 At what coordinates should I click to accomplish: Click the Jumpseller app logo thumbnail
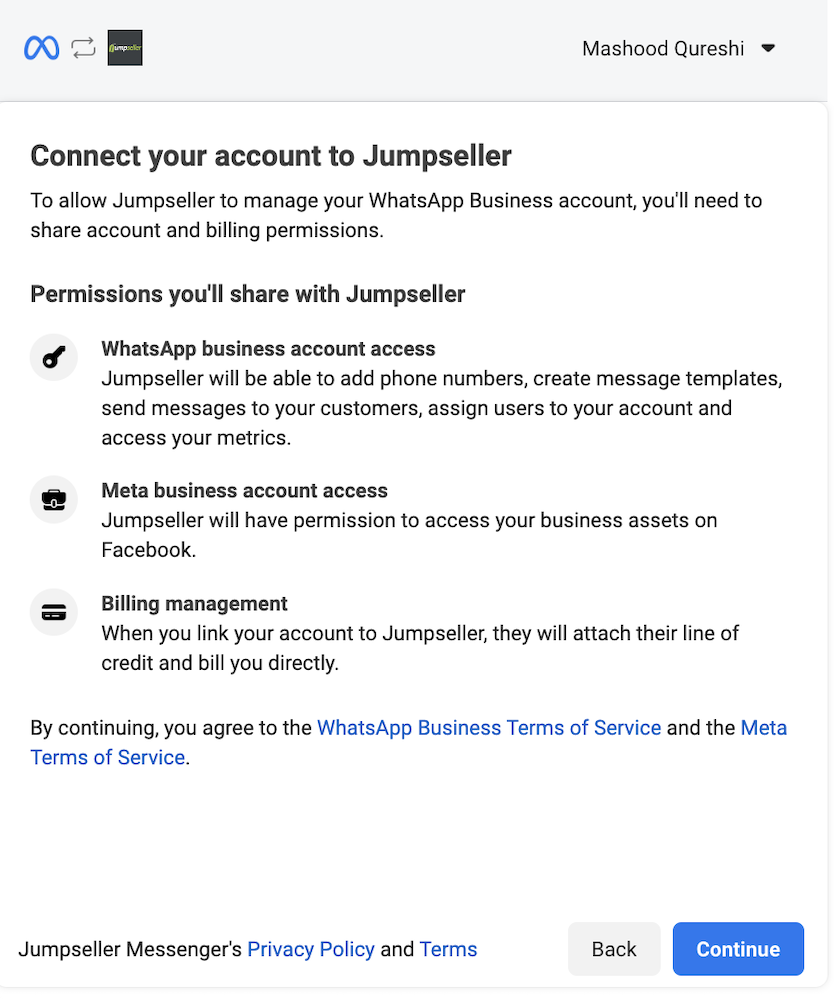125,48
